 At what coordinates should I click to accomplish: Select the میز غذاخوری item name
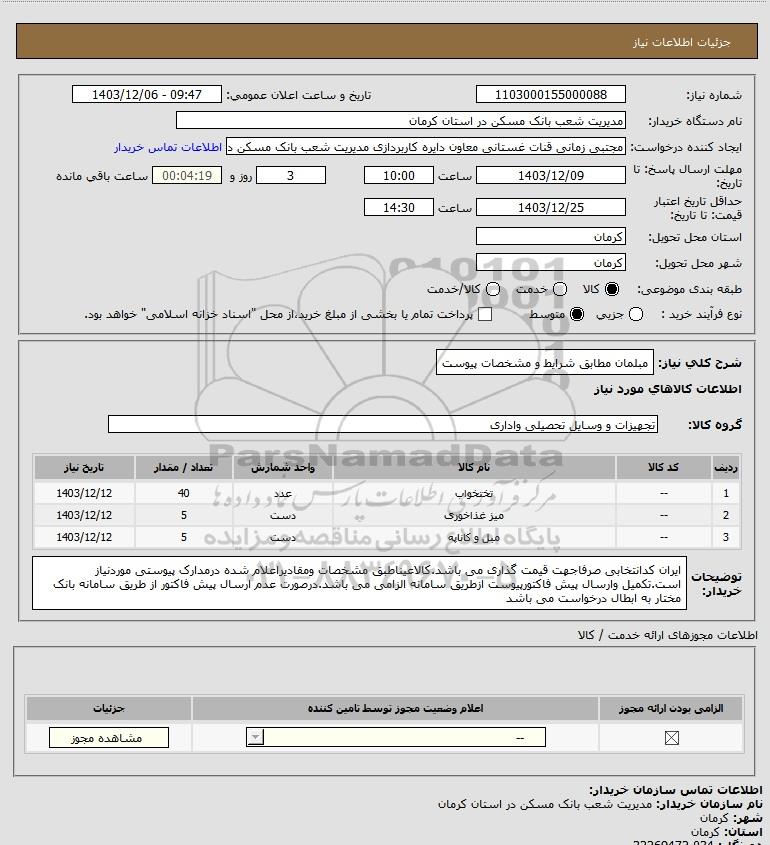click(474, 516)
